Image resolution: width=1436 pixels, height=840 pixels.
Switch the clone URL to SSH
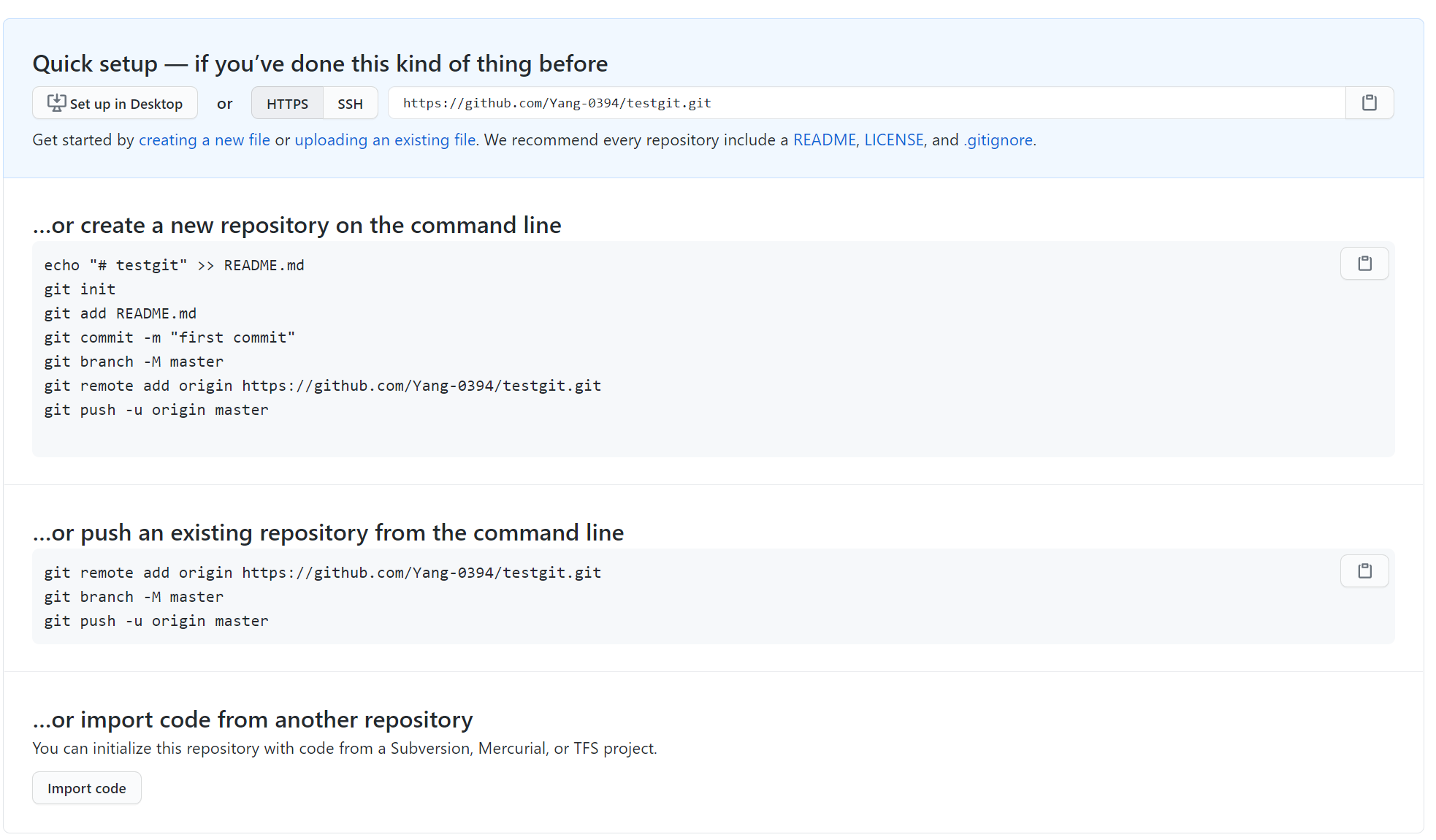click(x=350, y=104)
